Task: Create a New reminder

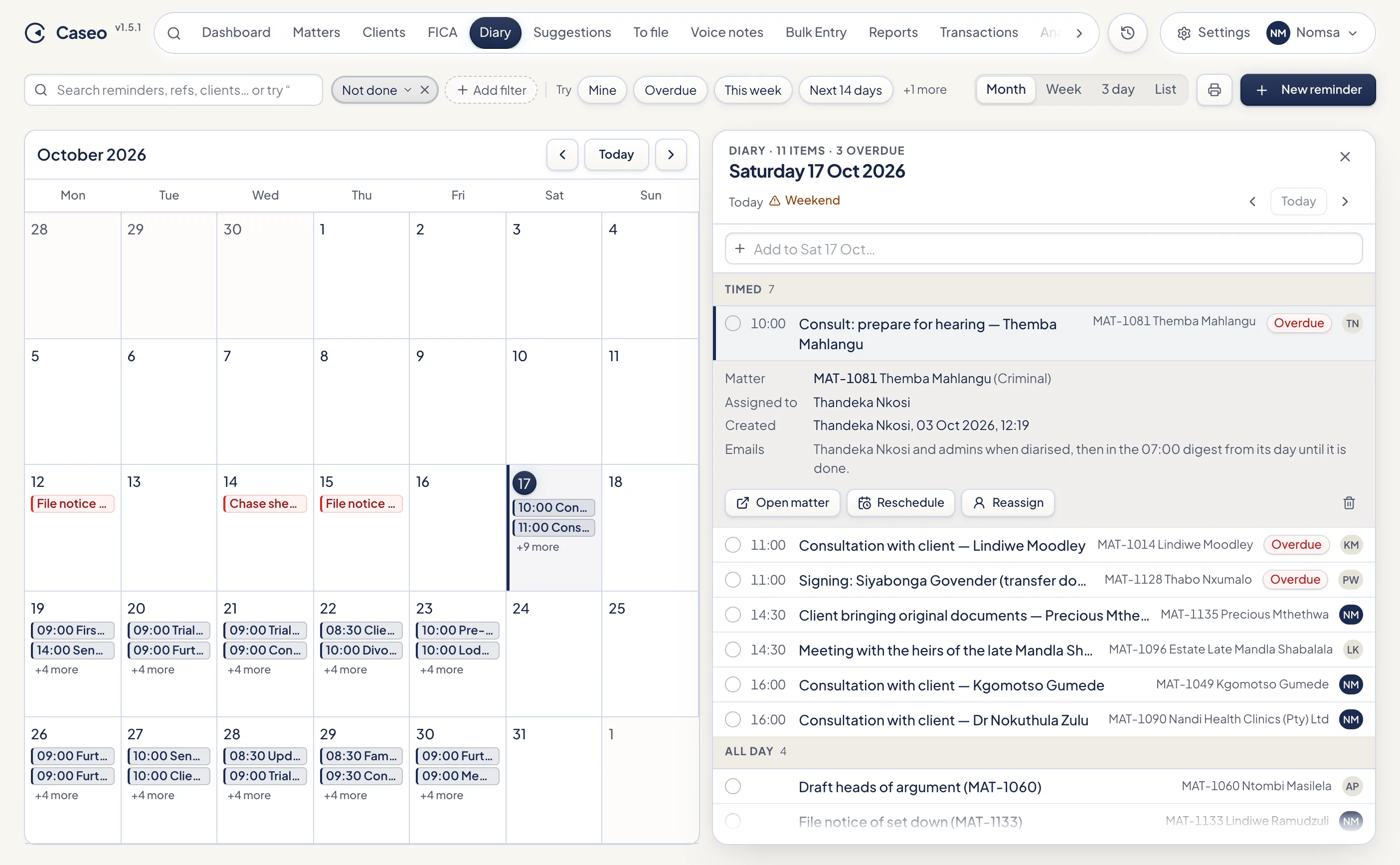Action: click(x=1308, y=90)
